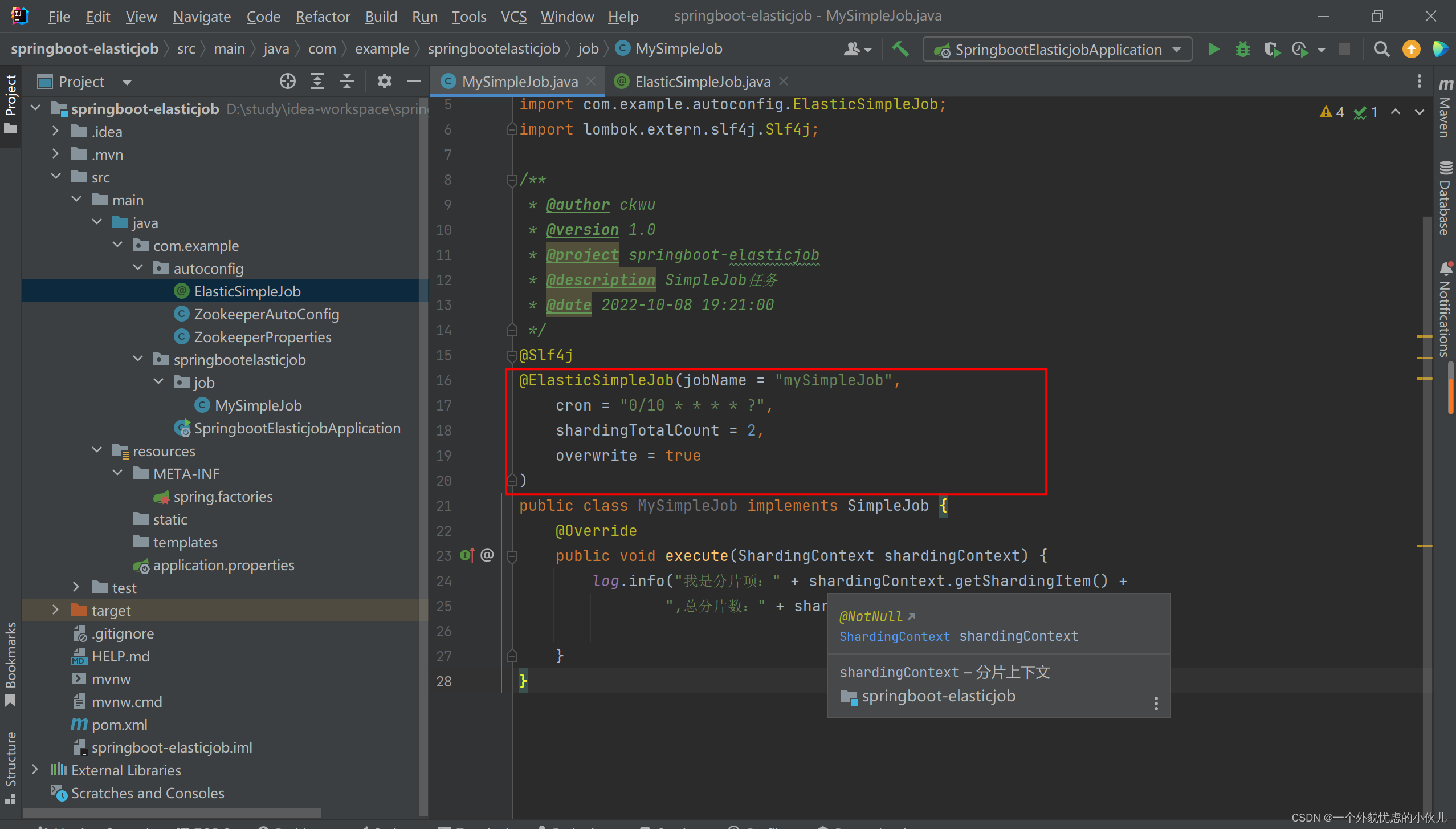The width and height of the screenshot is (1456, 829).
Task: Open Search Everywhere magnifier icon
Action: point(1381,50)
